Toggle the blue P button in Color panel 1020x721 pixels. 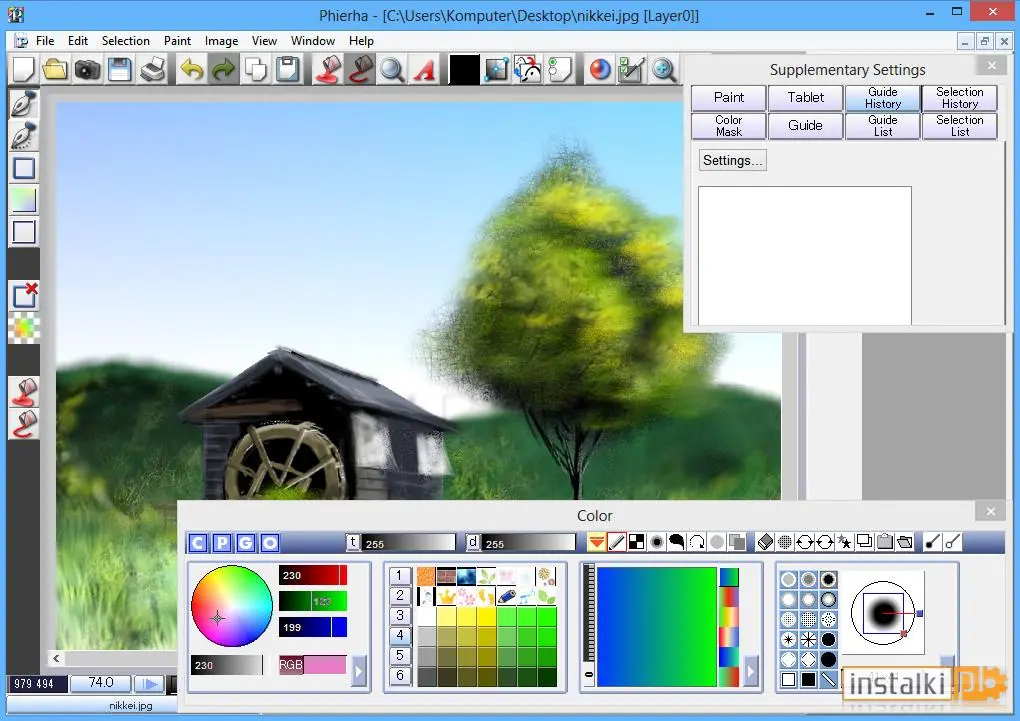coord(222,543)
